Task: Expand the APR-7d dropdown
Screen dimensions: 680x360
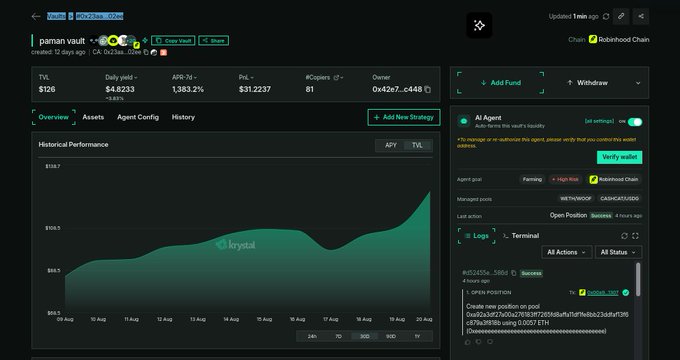Action: pyautogui.click(x=195, y=78)
